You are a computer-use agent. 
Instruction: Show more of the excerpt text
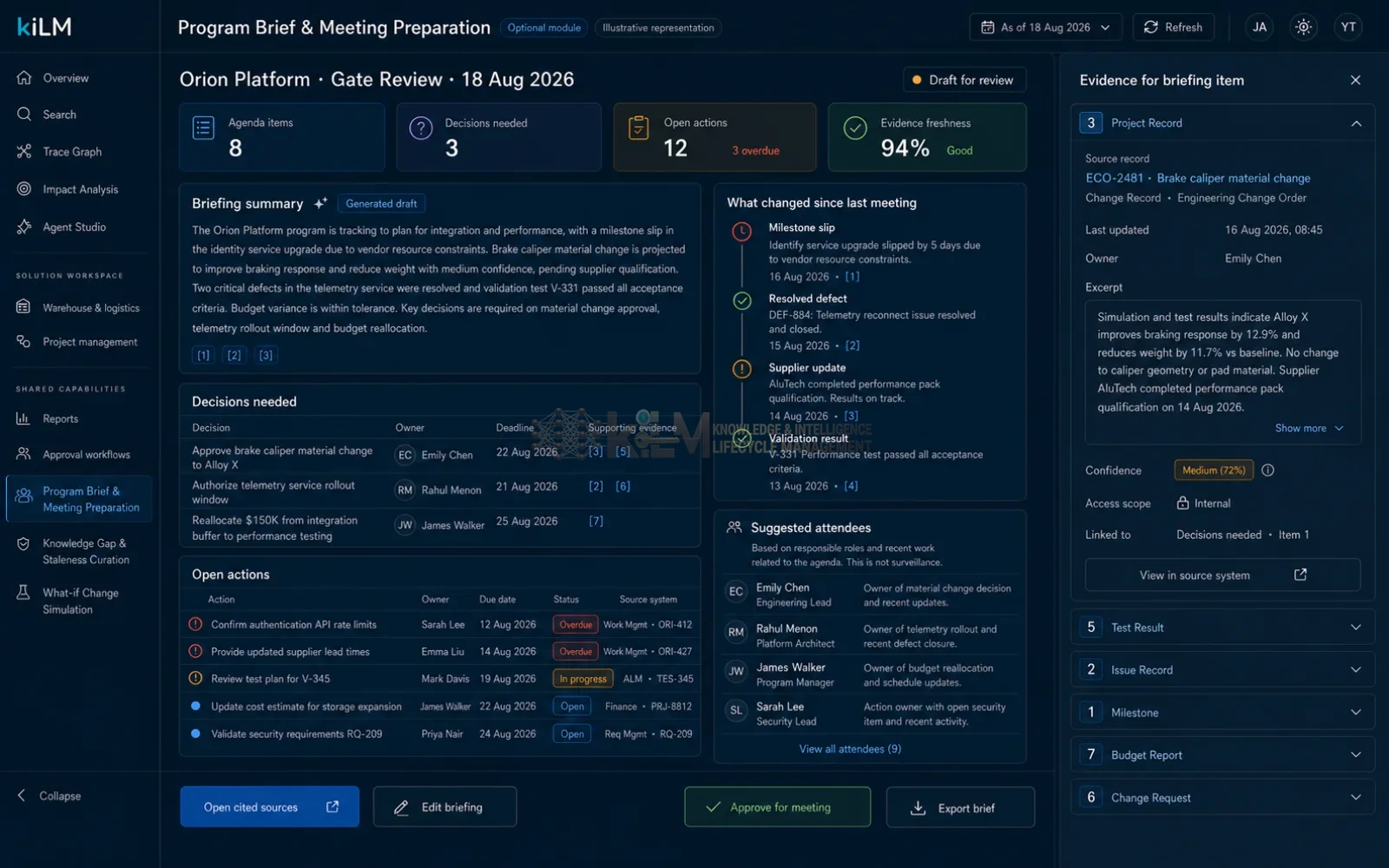[1309, 428]
